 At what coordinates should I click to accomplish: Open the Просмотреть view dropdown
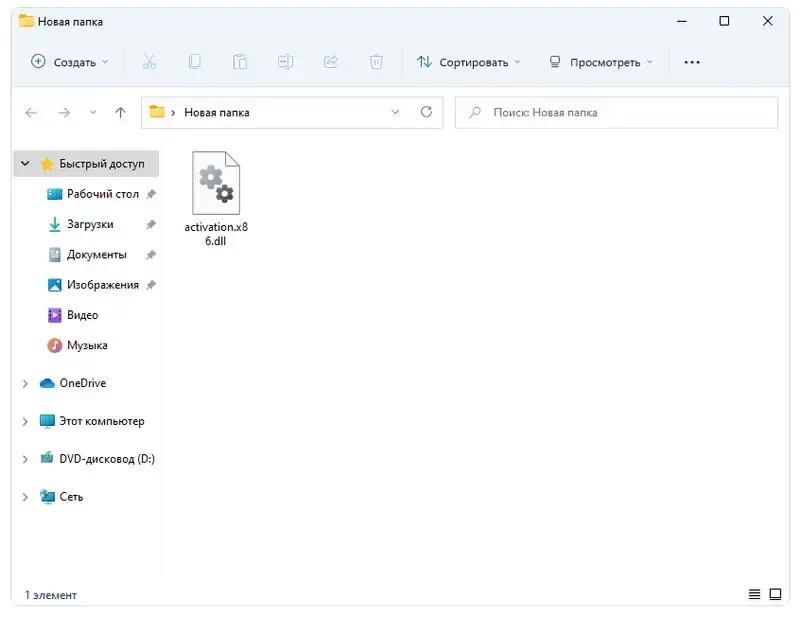(x=601, y=62)
